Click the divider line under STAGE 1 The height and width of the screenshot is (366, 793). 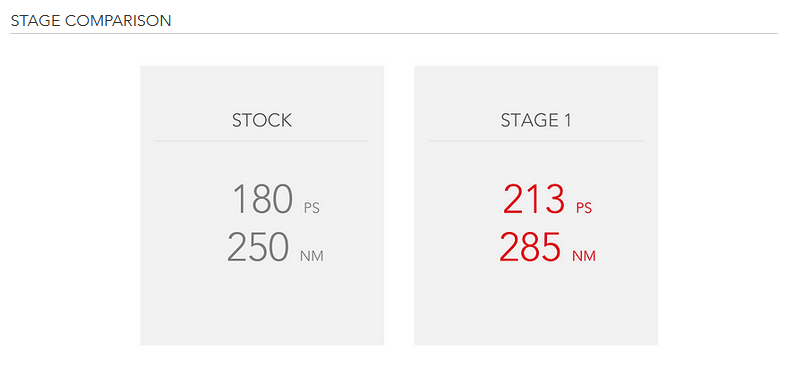[536, 141]
